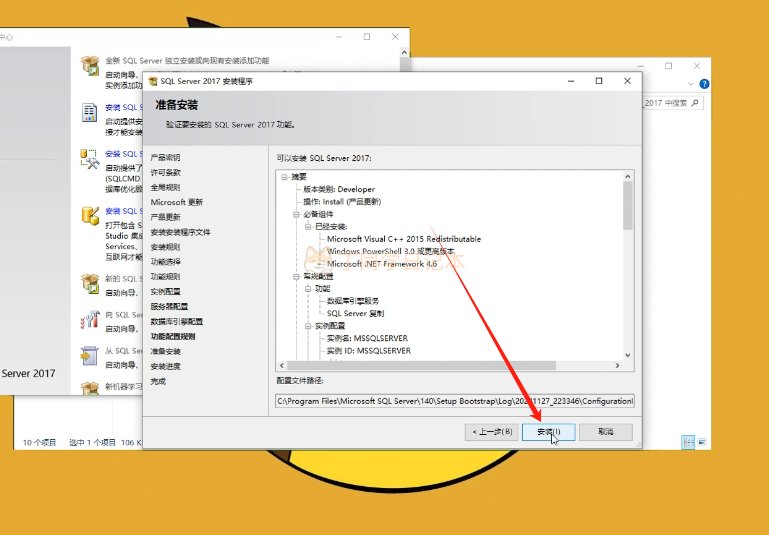This screenshot has width=769, height=535.
Task: Select '数据库引擎服务' tree row
Action: [353, 301]
